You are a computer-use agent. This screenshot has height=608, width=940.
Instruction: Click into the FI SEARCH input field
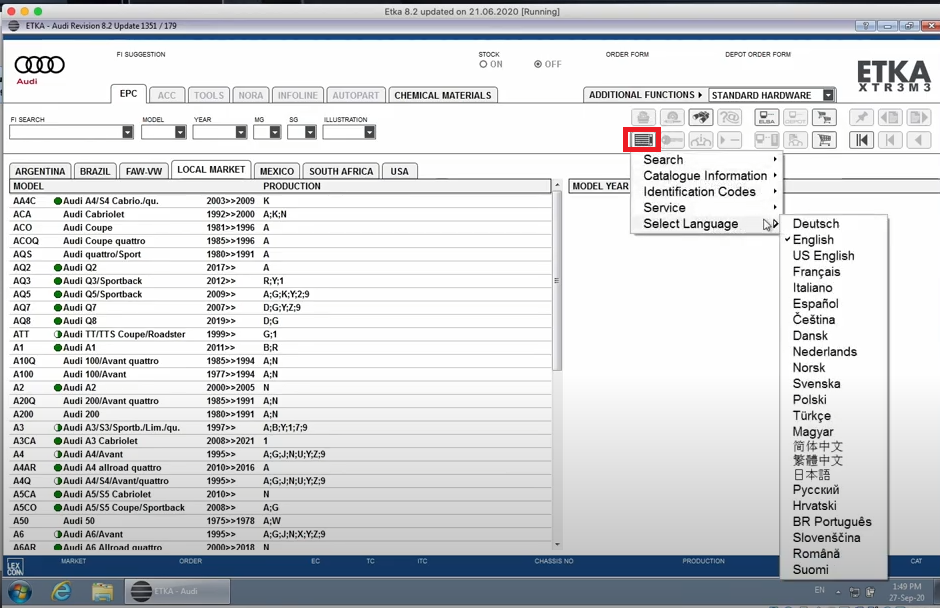tap(65, 132)
